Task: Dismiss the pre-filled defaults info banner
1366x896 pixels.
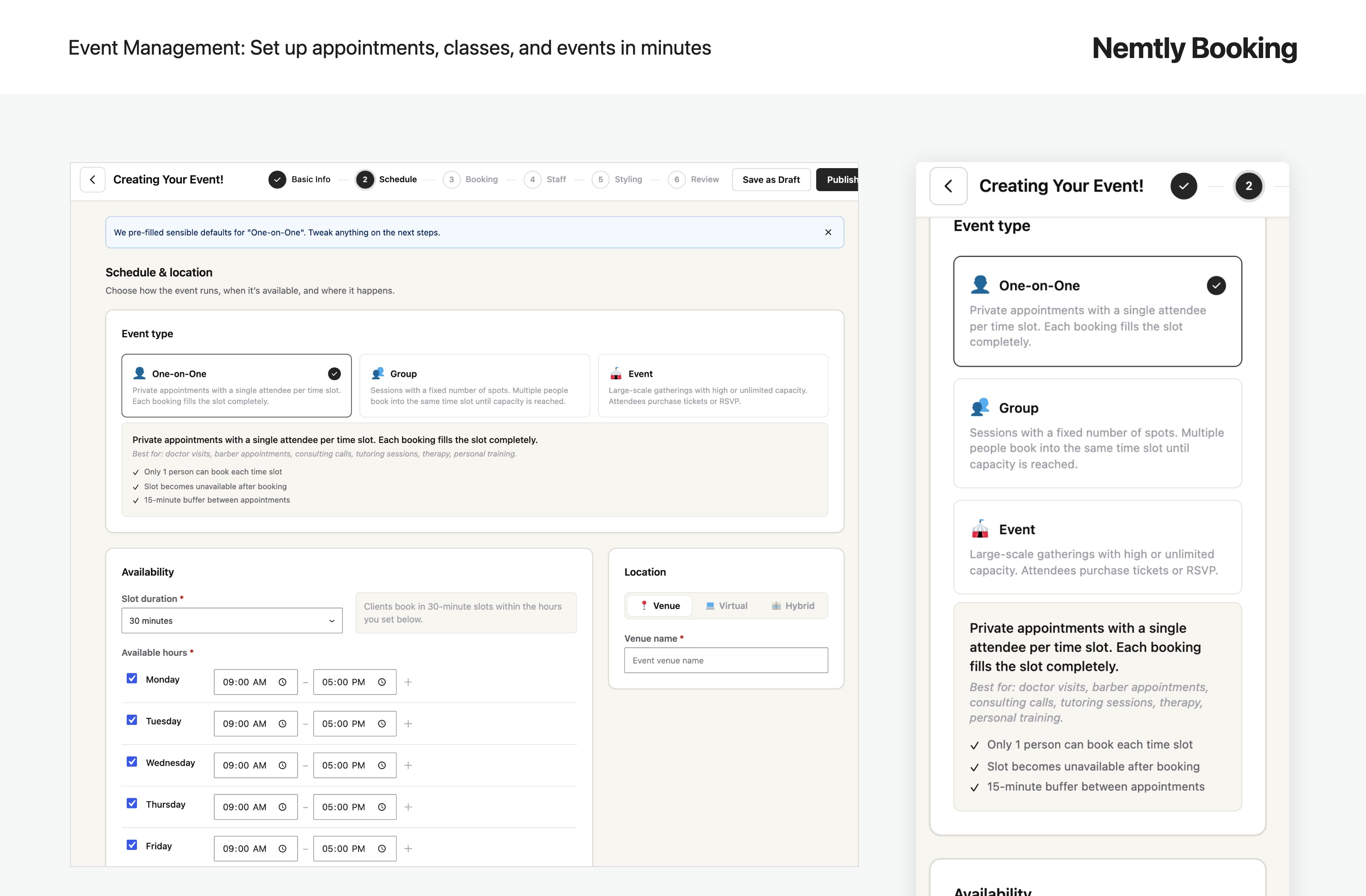Action: (828, 232)
